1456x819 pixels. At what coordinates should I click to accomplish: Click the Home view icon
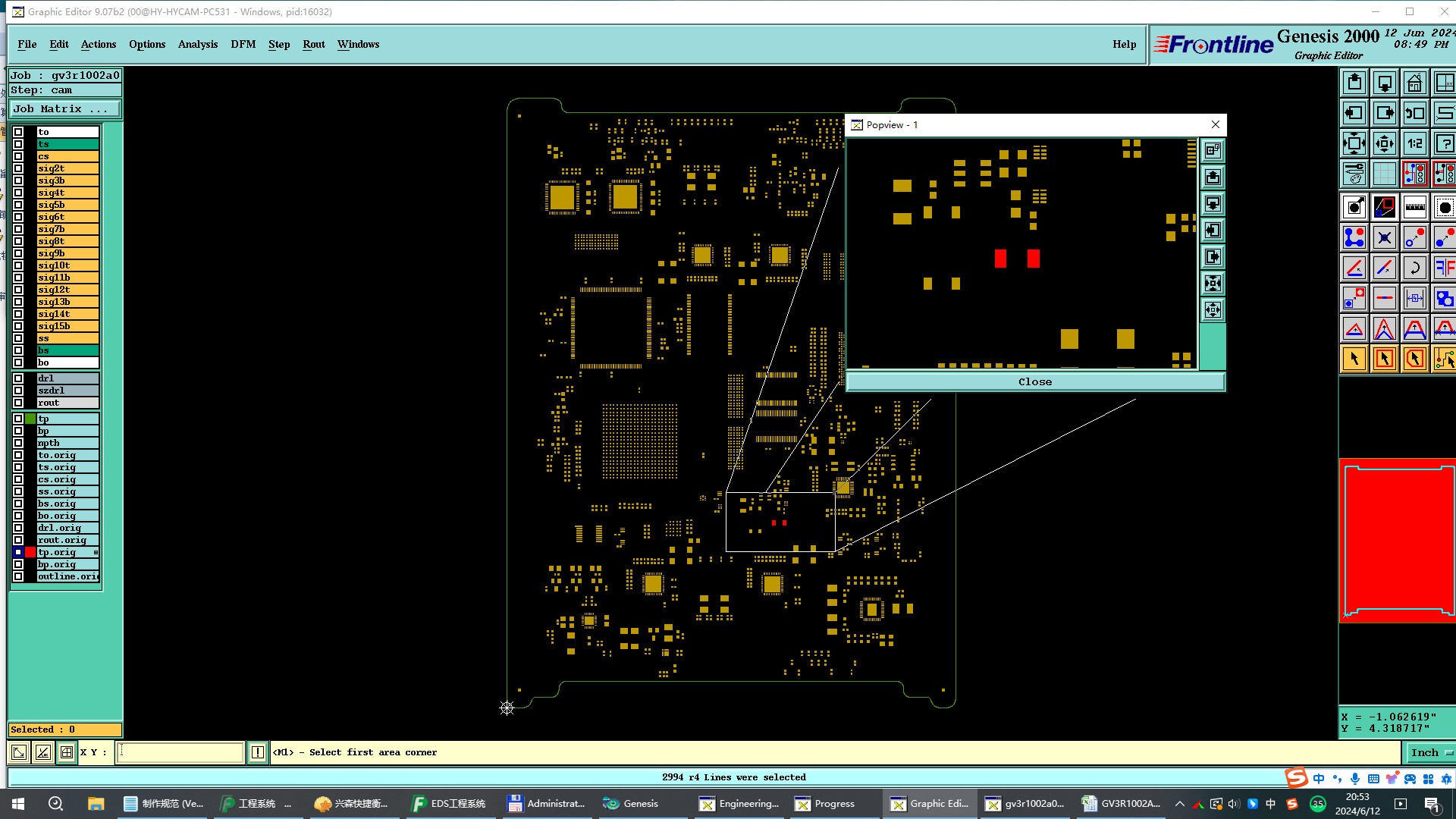pos(1414,83)
